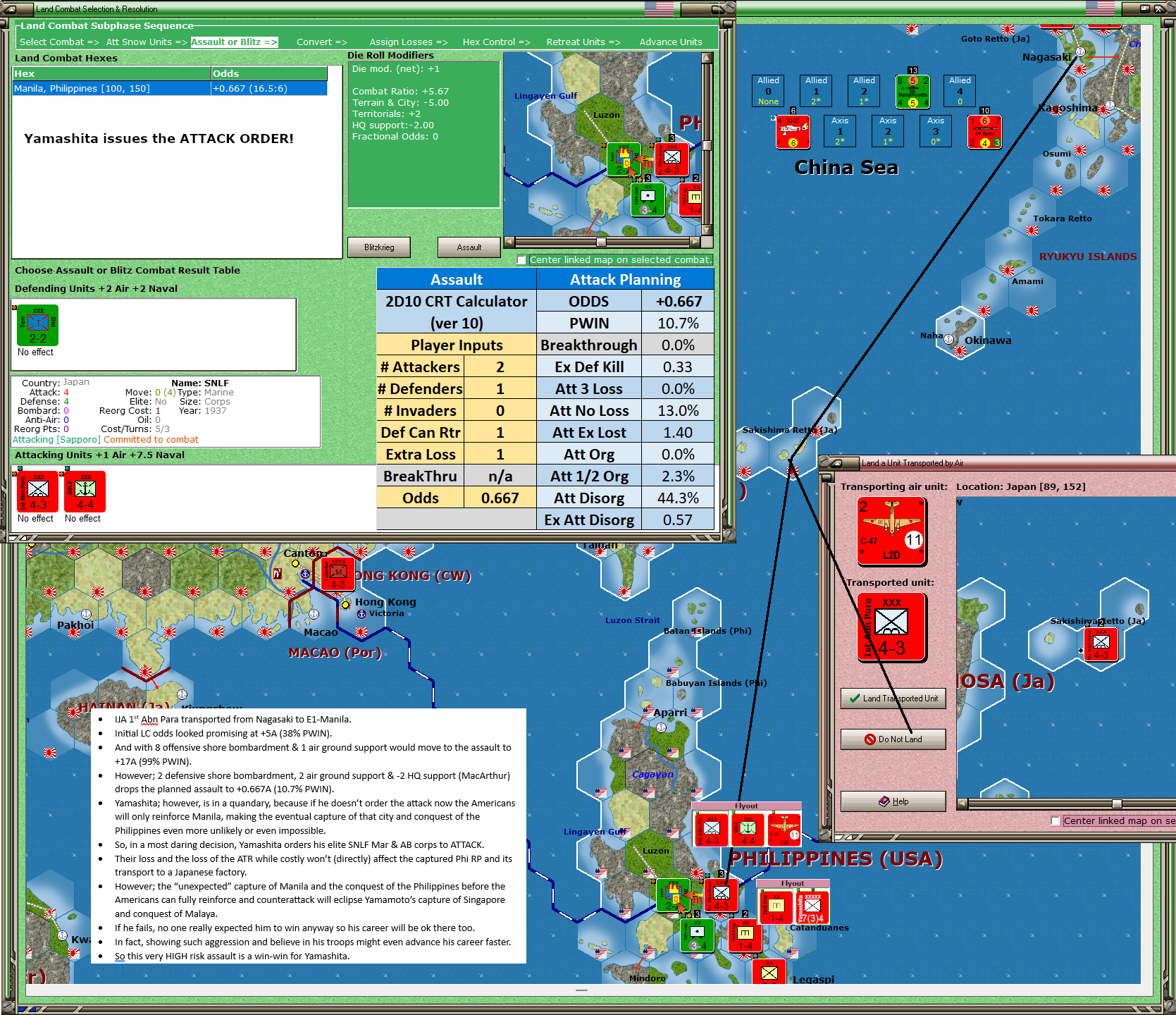Tick the Center linked map checkbox in transport window

1055,821
